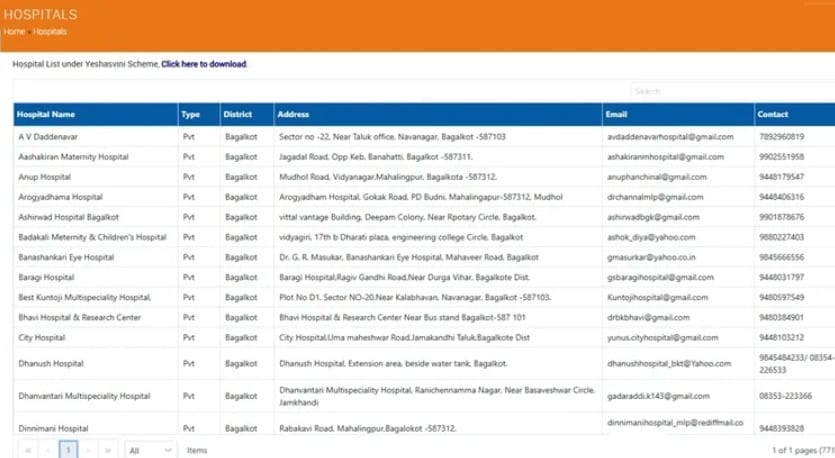This screenshot has height=458, width=835.
Task: Open the items-per-page 'All' dropdown
Action: [x=151, y=451]
